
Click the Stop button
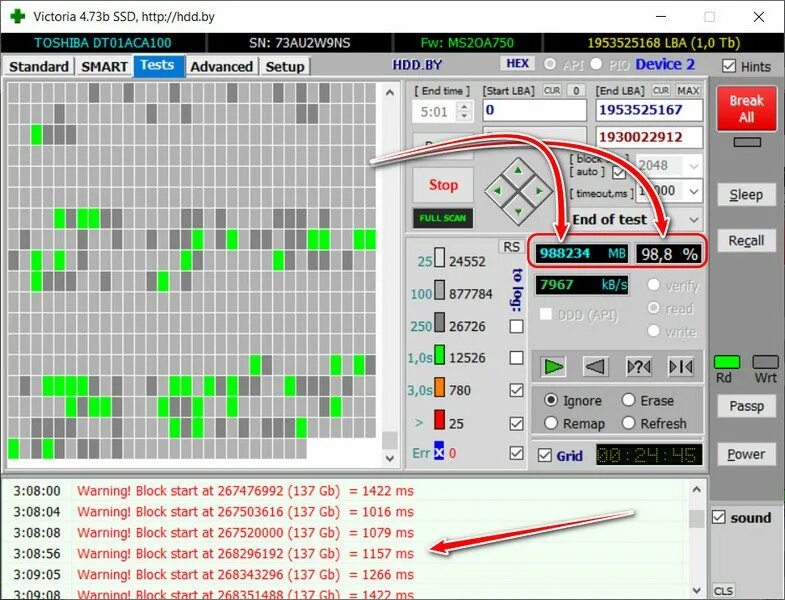tap(443, 185)
